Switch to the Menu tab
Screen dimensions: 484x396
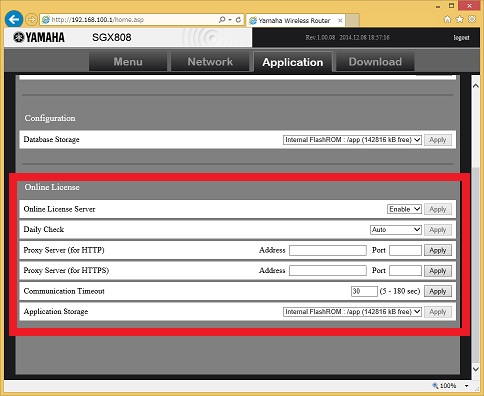(x=128, y=62)
